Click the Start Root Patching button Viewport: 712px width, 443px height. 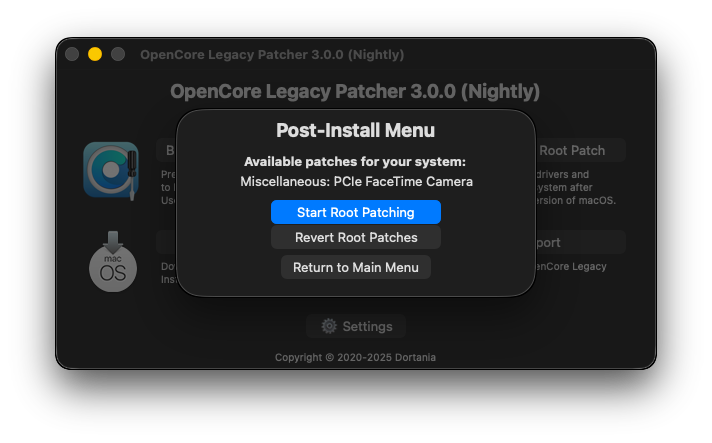(355, 212)
